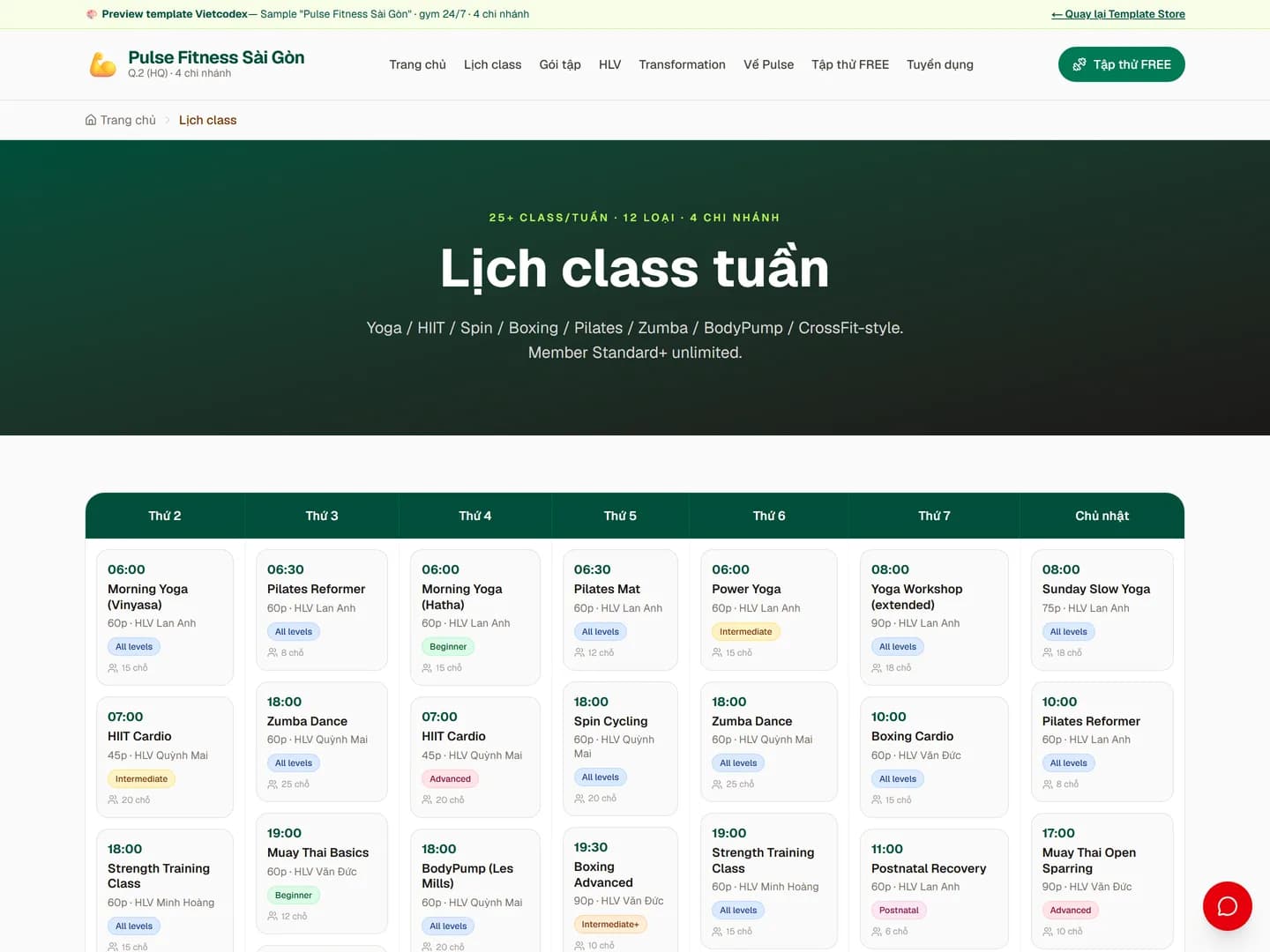Select the Thứ 3 column header

click(322, 516)
